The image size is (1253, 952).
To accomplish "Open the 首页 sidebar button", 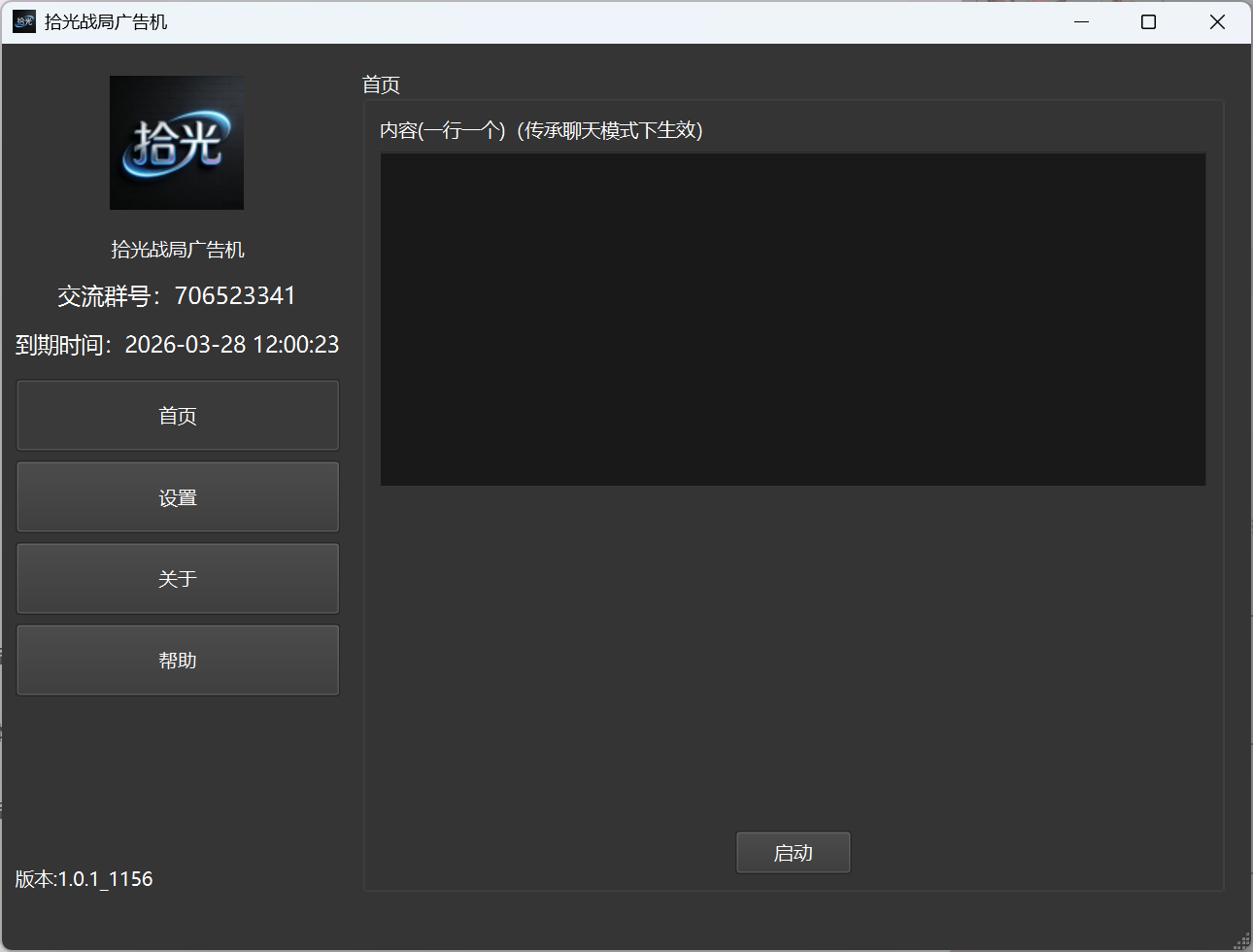I will coord(178,416).
